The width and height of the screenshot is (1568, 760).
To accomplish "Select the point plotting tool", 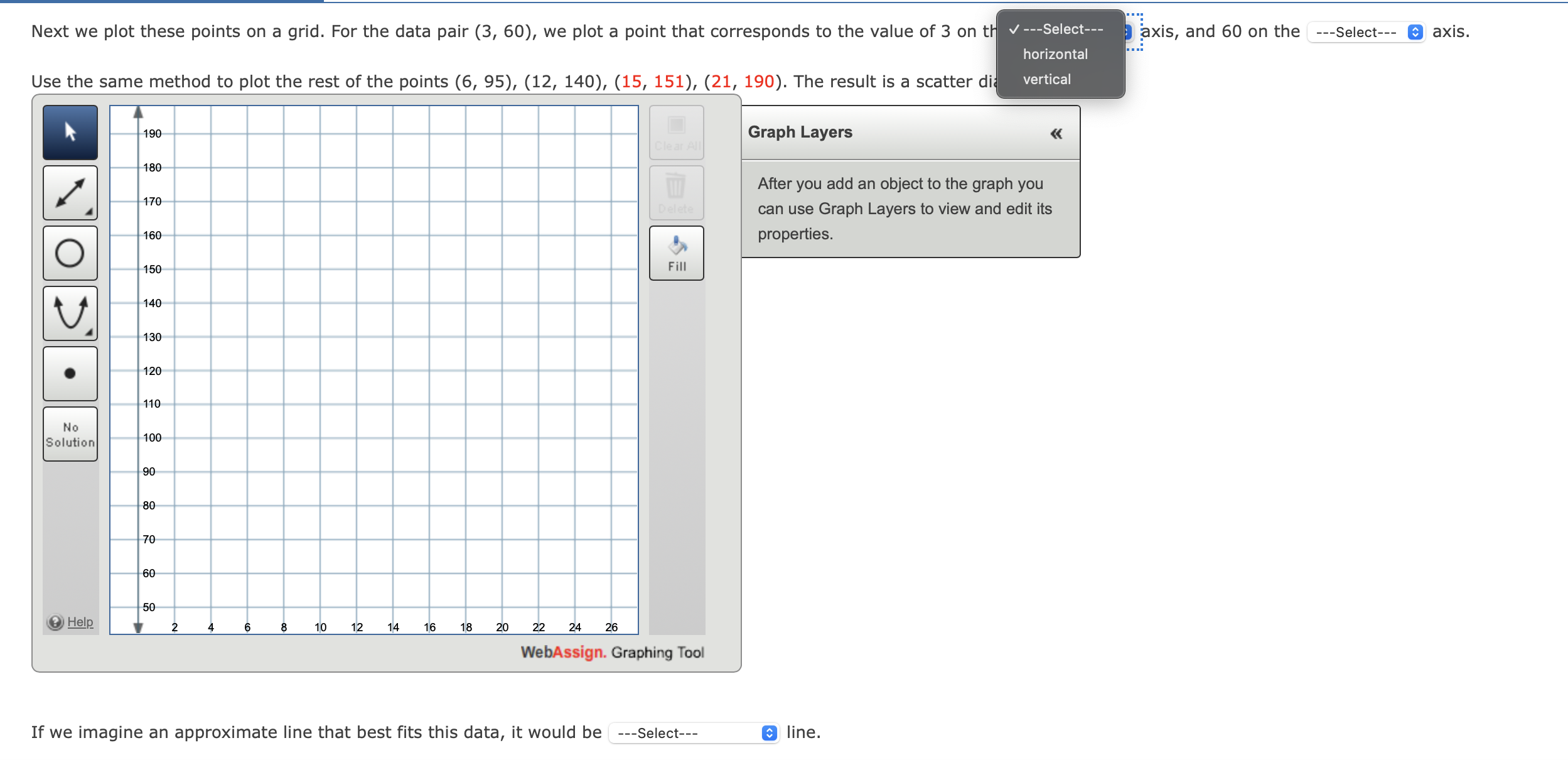I will [x=70, y=374].
